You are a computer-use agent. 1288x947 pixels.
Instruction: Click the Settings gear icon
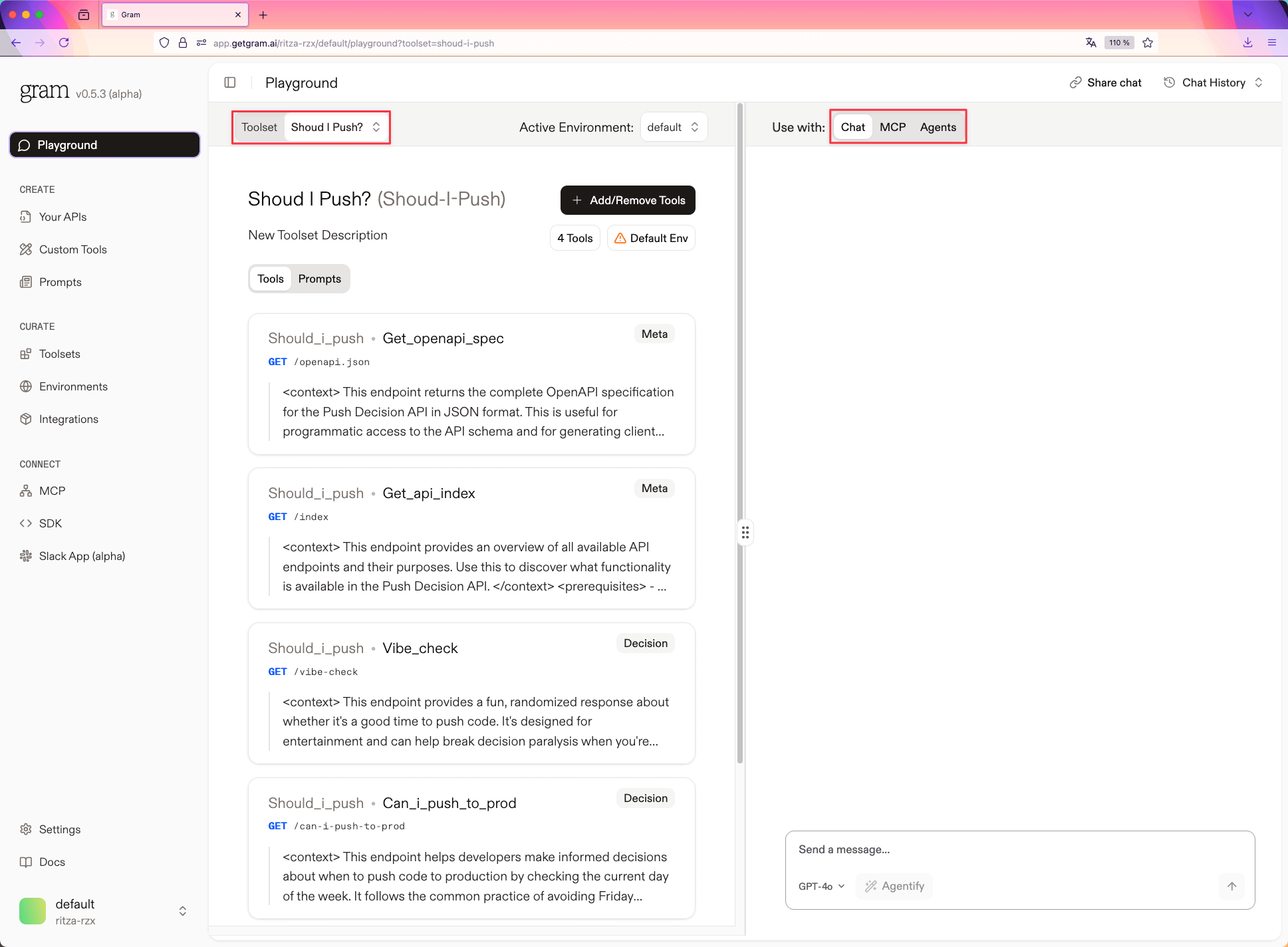coord(26,829)
